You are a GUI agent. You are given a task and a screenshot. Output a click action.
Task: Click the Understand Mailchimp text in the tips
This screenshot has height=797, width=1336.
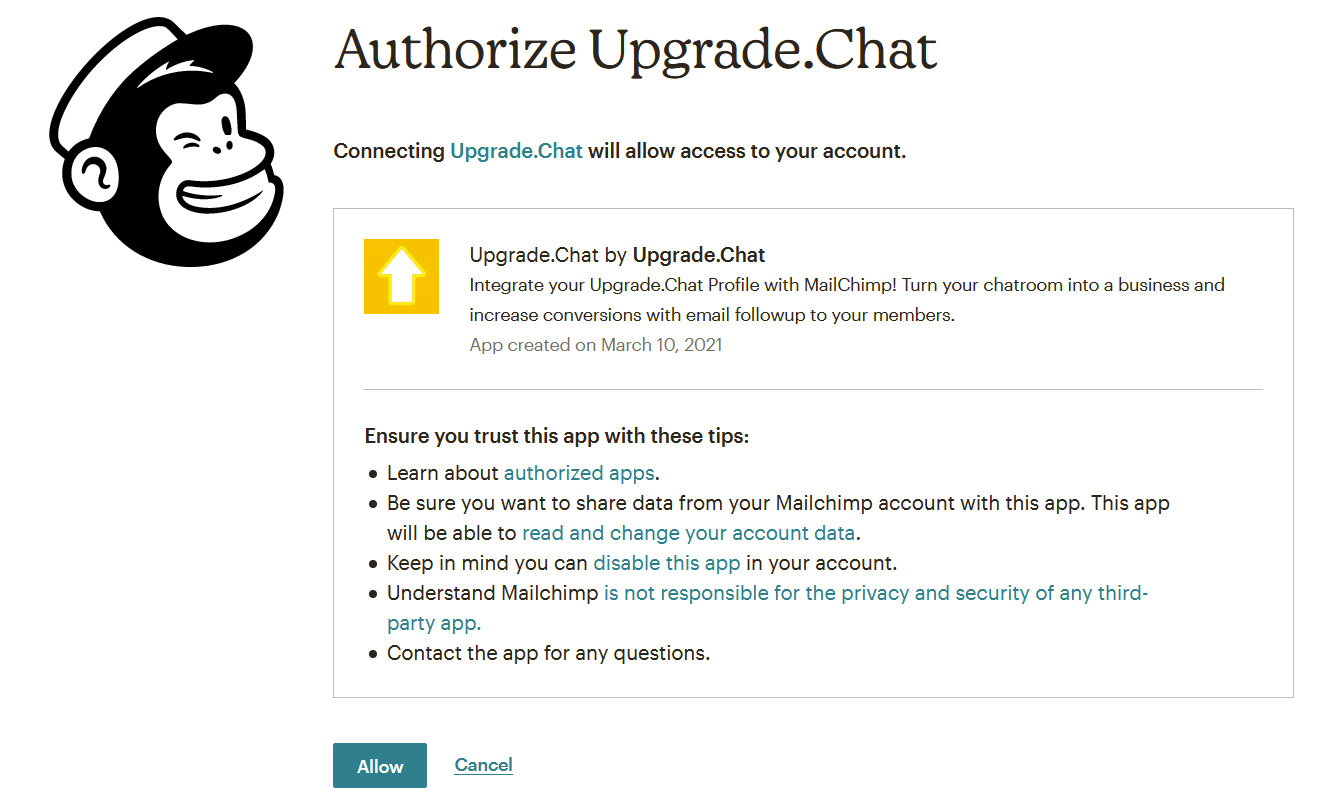(x=493, y=593)
